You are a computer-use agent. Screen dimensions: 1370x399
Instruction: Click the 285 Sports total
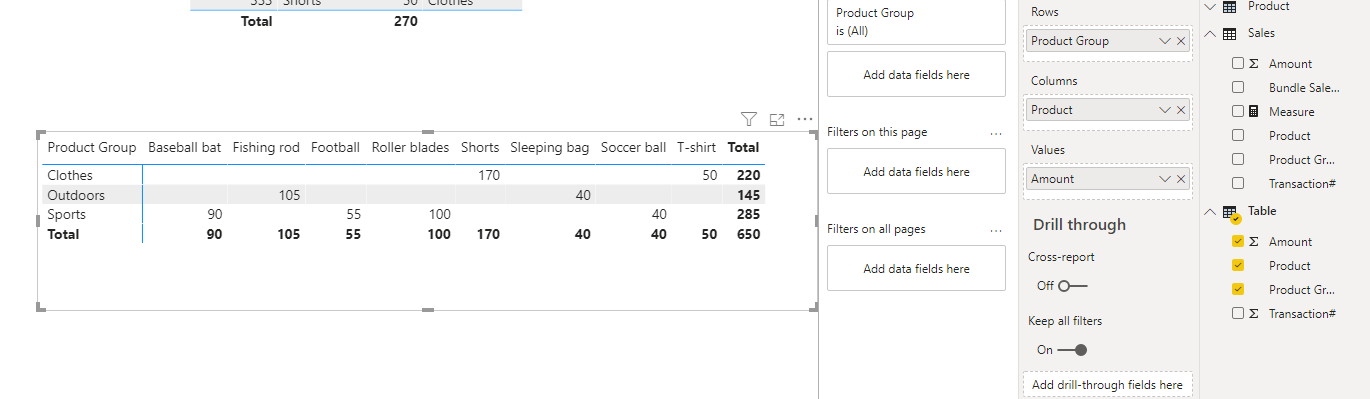click(x=748, y=214)
